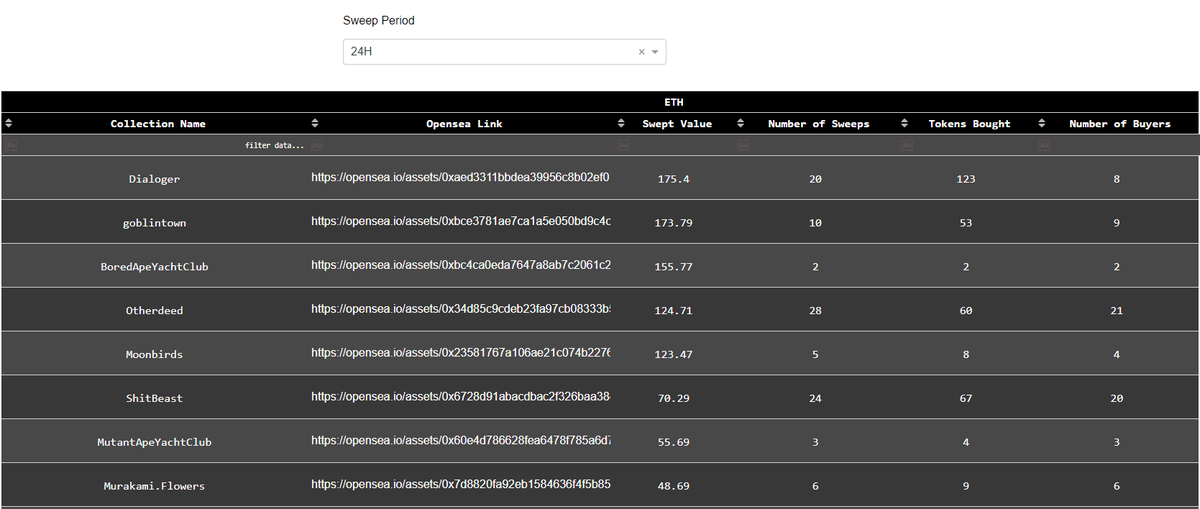
Task: Select the goblintown collection name cell
Action: pos(154,223)
